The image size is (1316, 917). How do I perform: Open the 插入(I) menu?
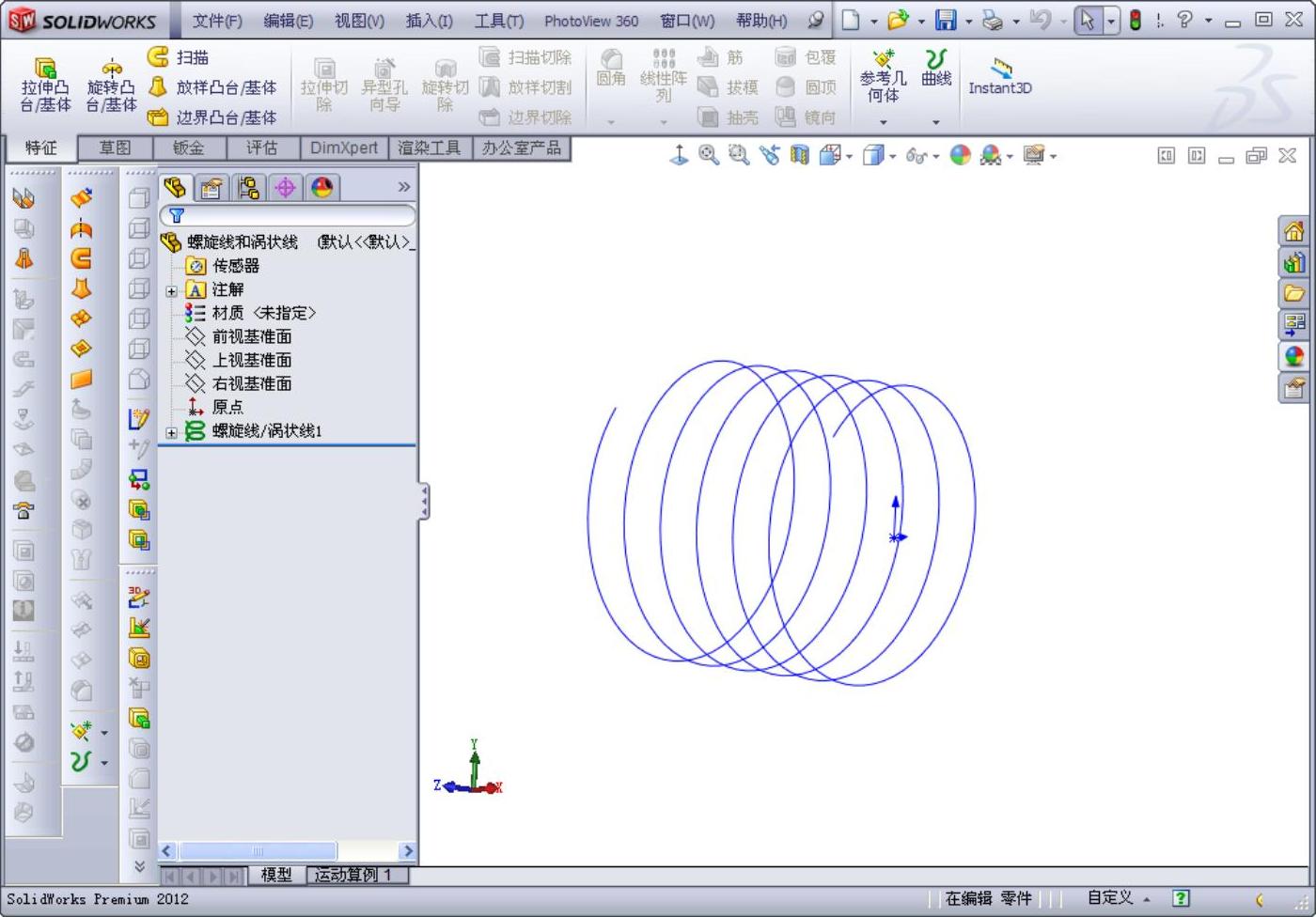tap(430, 21)
